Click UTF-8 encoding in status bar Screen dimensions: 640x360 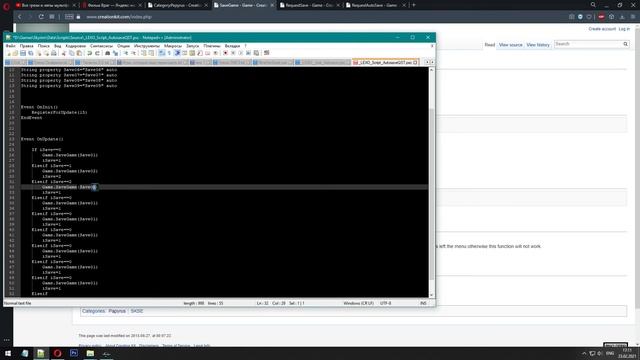point(385,303)
